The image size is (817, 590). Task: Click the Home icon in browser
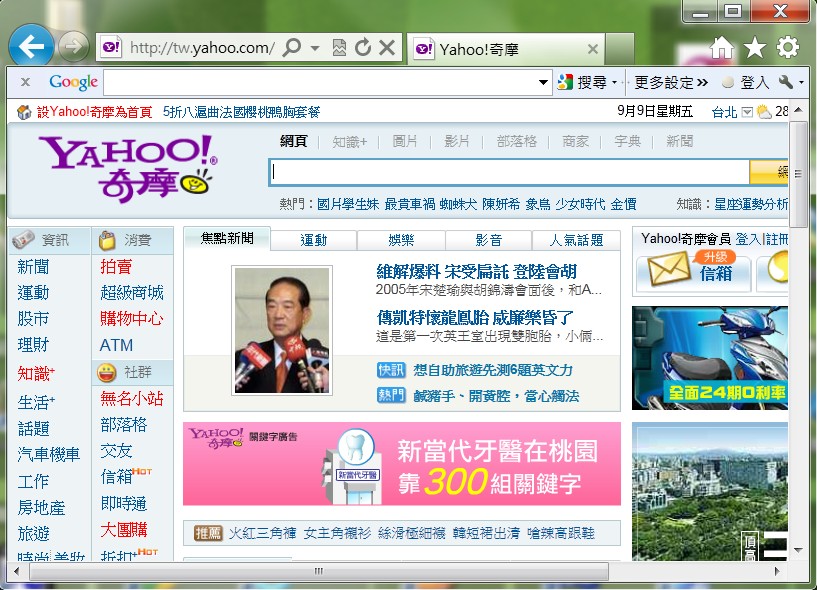coord(722,48)
